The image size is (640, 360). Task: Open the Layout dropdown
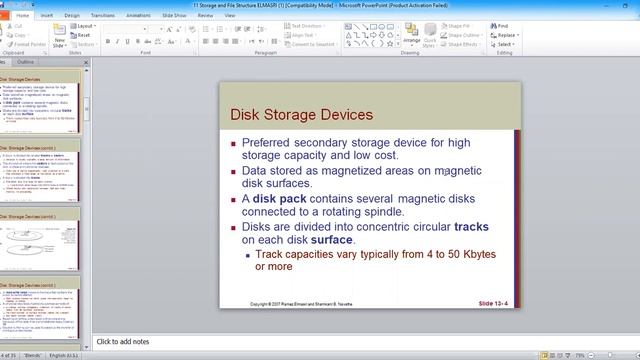point(83,26)
